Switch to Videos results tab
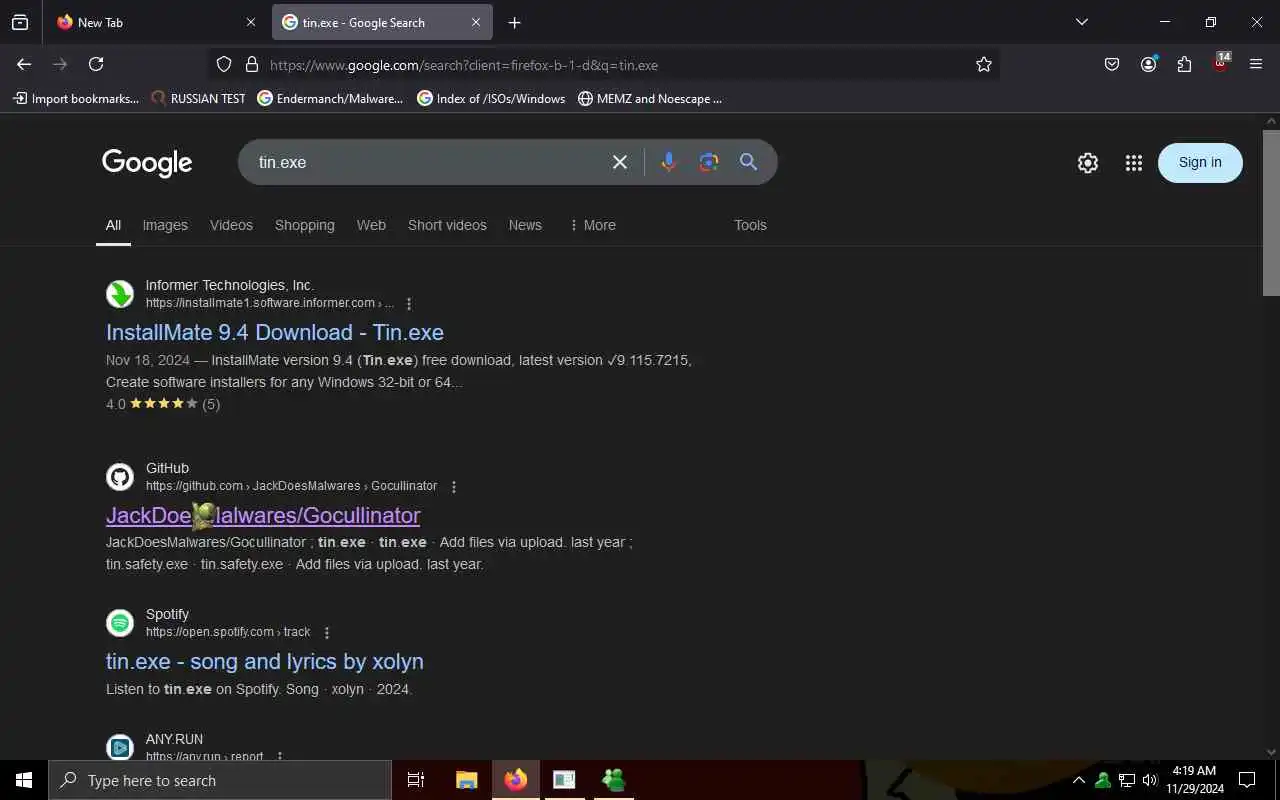 (x=231, y=225)
